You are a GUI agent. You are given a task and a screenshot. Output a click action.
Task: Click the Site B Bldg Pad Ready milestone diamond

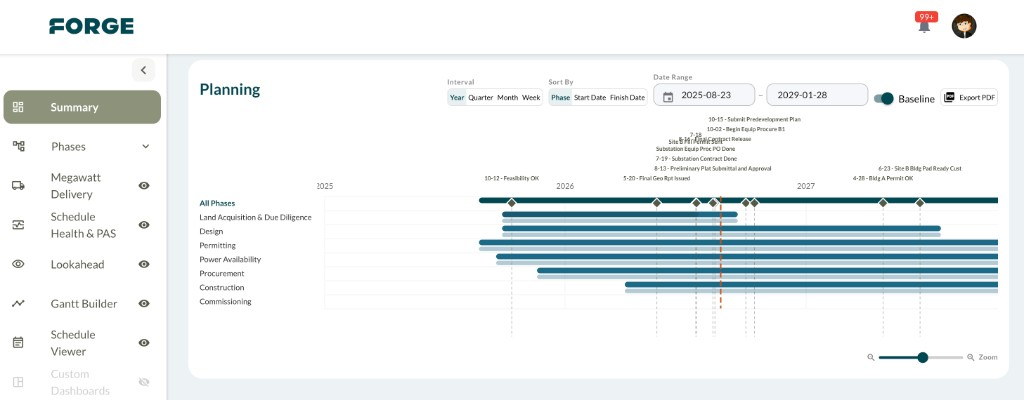[x=920, y=203]
